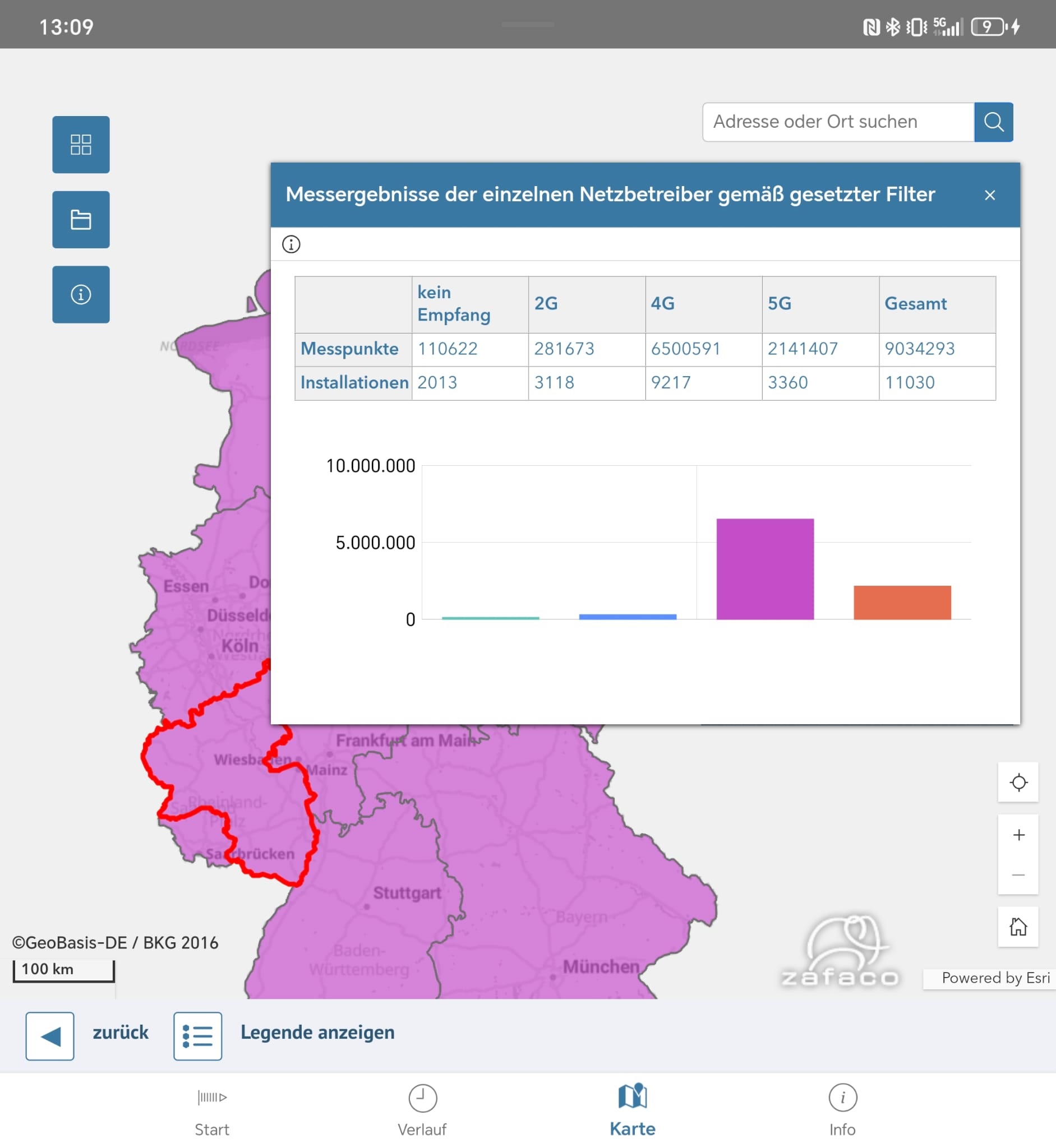Screen dimensions: 1056x1148
Task: Reset map to home view
Action: [1018, 927]
